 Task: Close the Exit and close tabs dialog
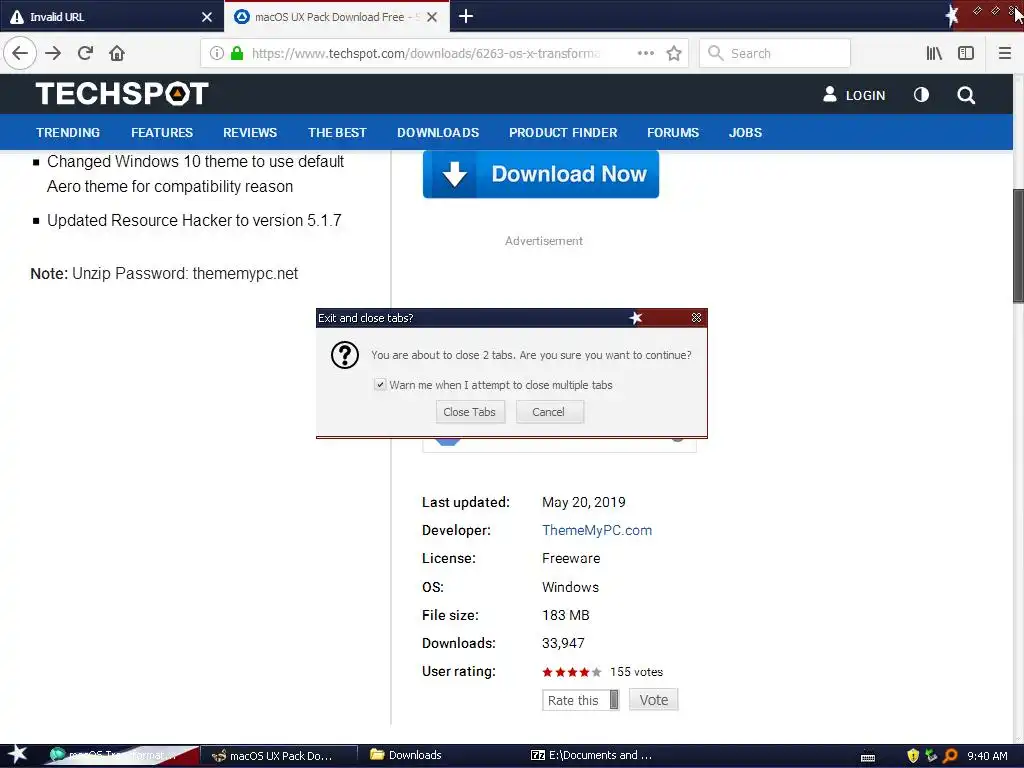[x=696, y=317]
